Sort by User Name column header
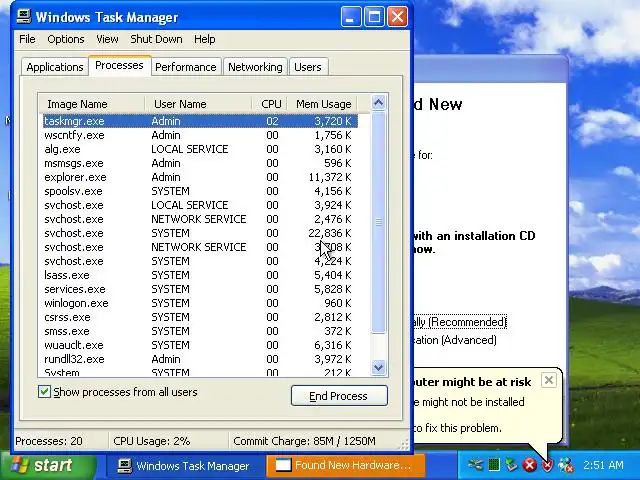 pyautogui.click(x=199, y=104)
